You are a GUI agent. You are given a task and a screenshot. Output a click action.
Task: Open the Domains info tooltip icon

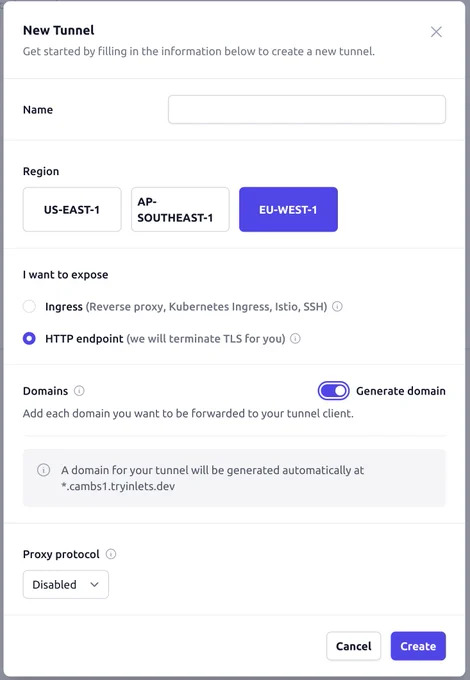[79, 391]
